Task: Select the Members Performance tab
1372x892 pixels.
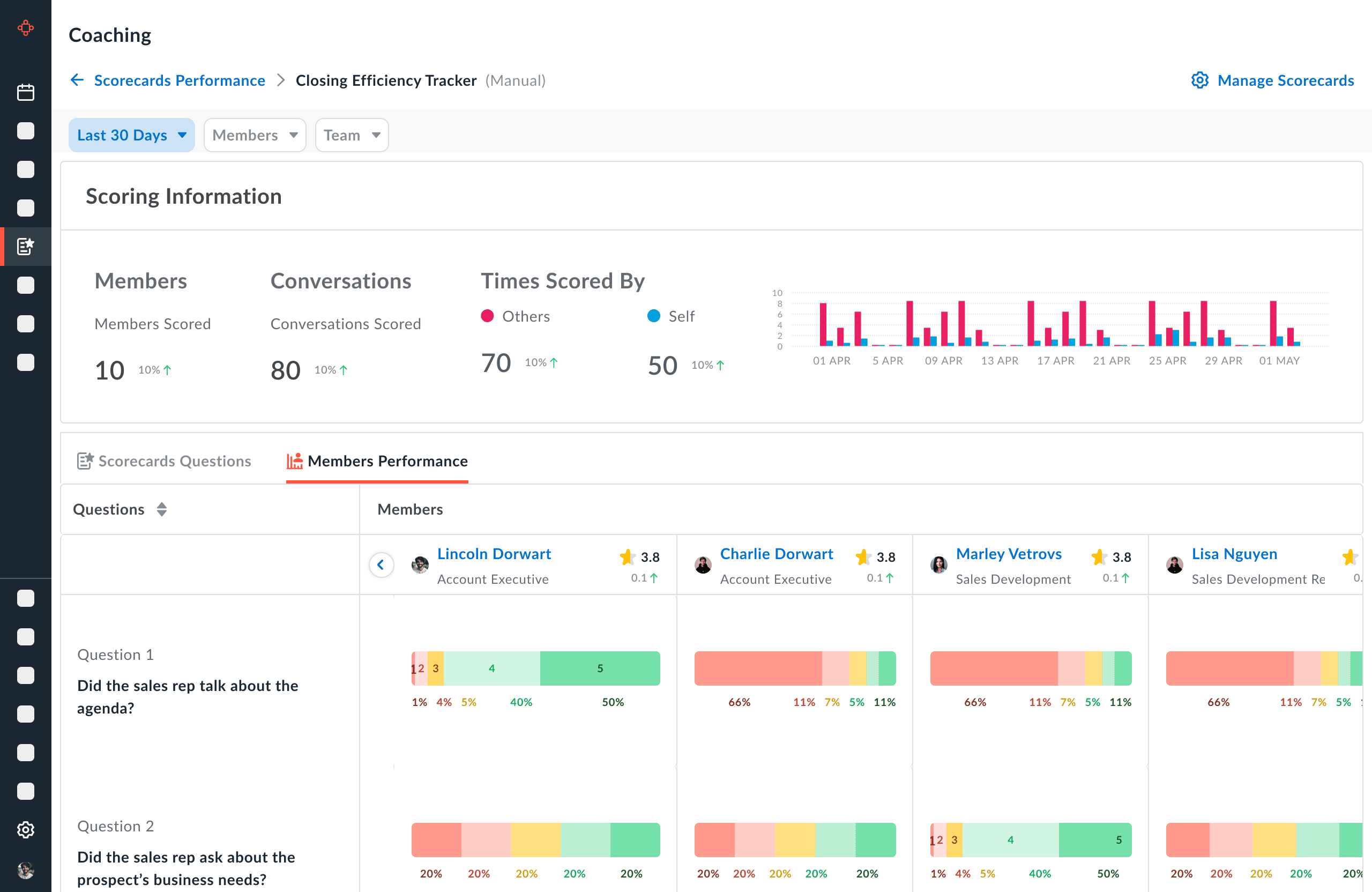Action: (x=377, y=460)
